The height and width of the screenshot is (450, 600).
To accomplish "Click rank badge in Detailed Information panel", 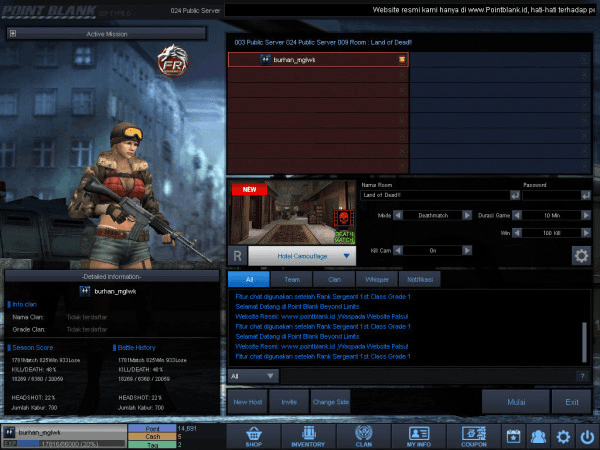I will [x=85, y=291].
